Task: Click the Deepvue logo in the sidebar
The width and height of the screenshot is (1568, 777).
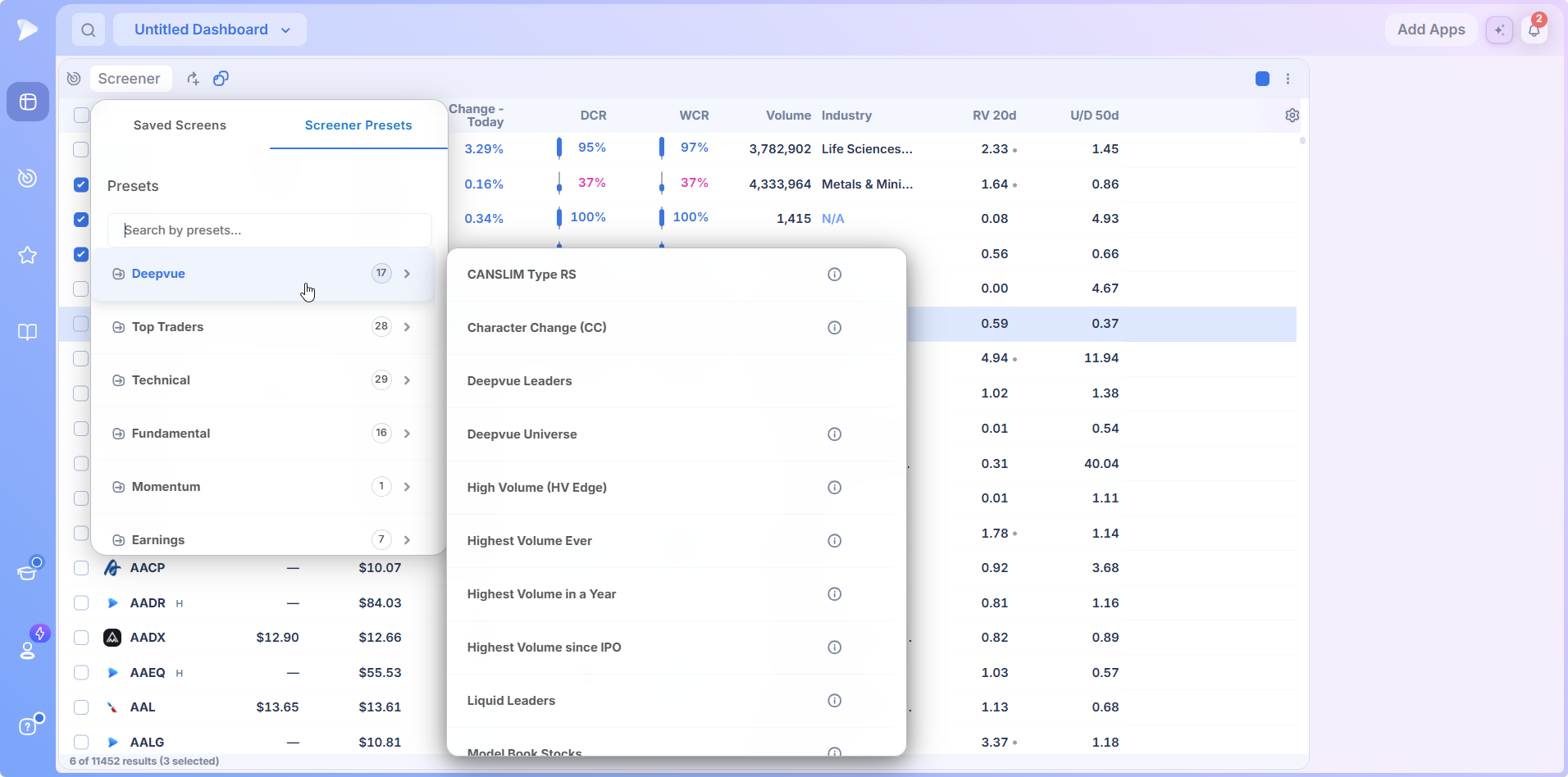Action: pyautogui.click(x=27, y=30)
